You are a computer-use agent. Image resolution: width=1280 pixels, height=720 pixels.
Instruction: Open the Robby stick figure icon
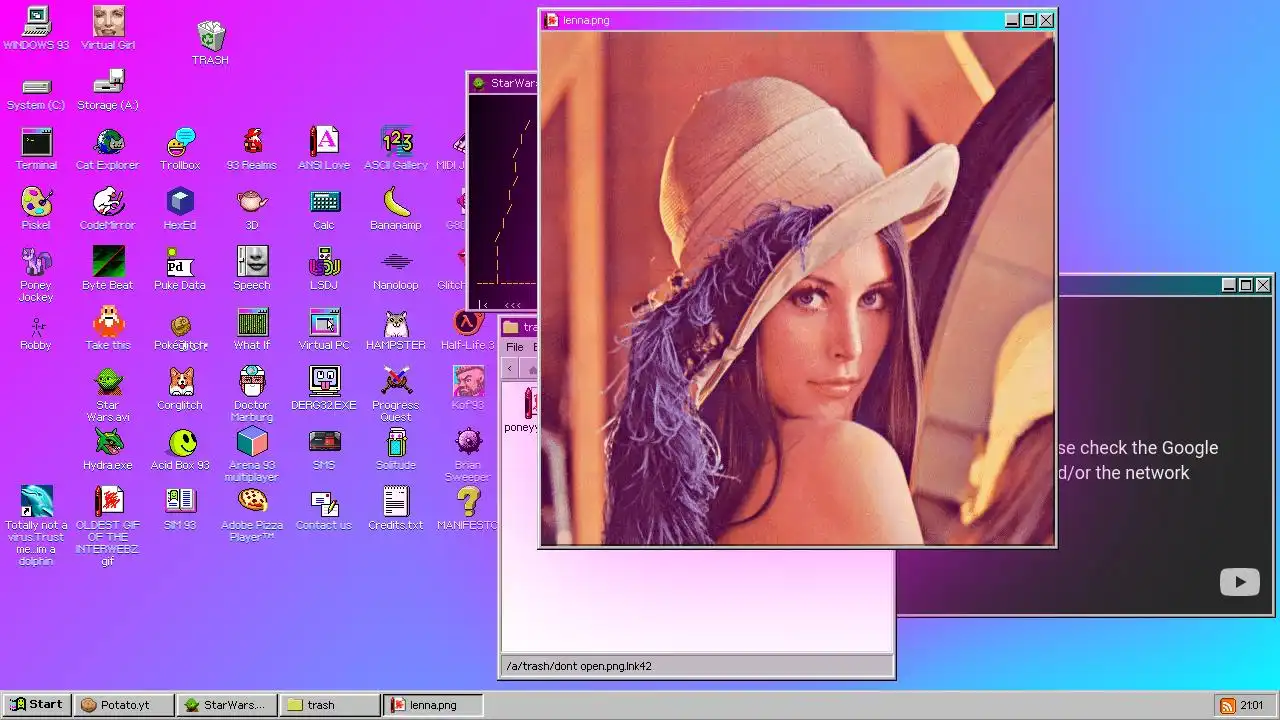click(36, 334)
